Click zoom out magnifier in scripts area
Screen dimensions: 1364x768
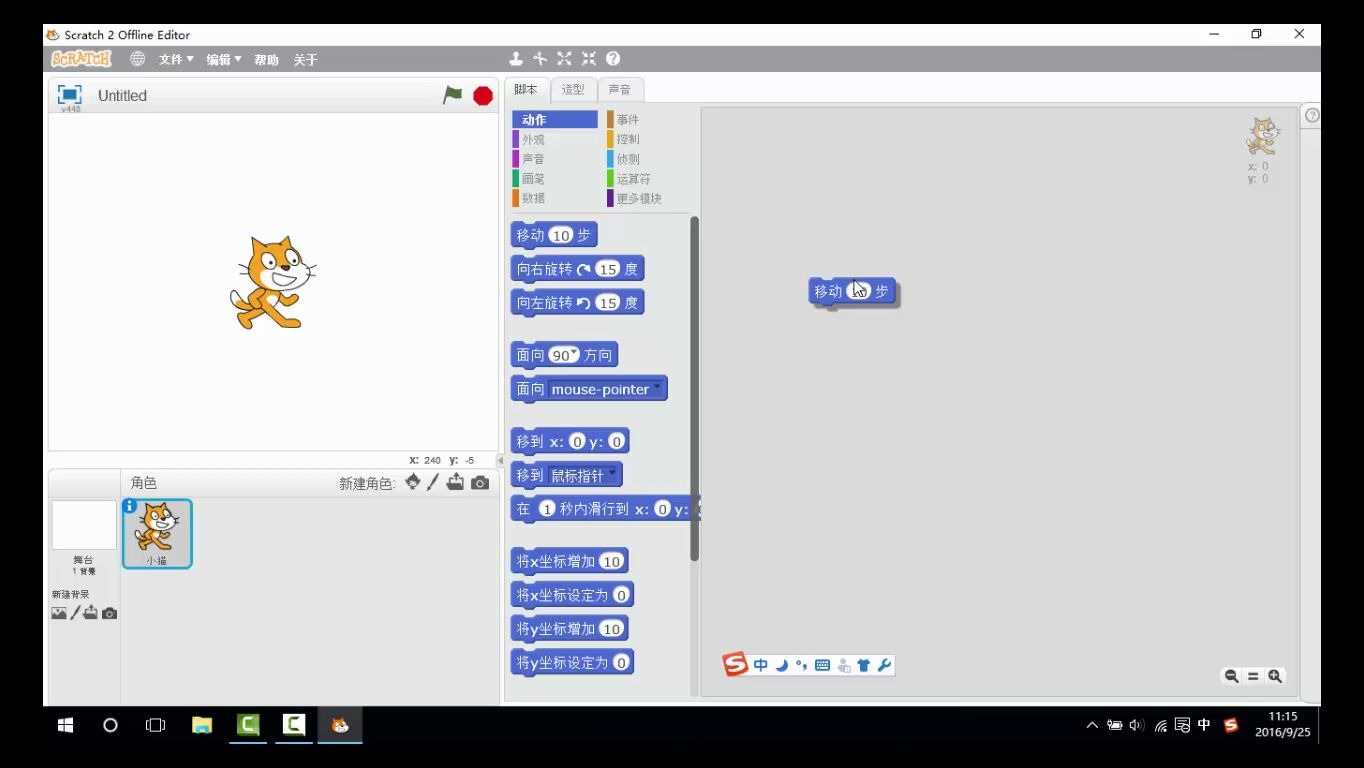point(1231,676)
